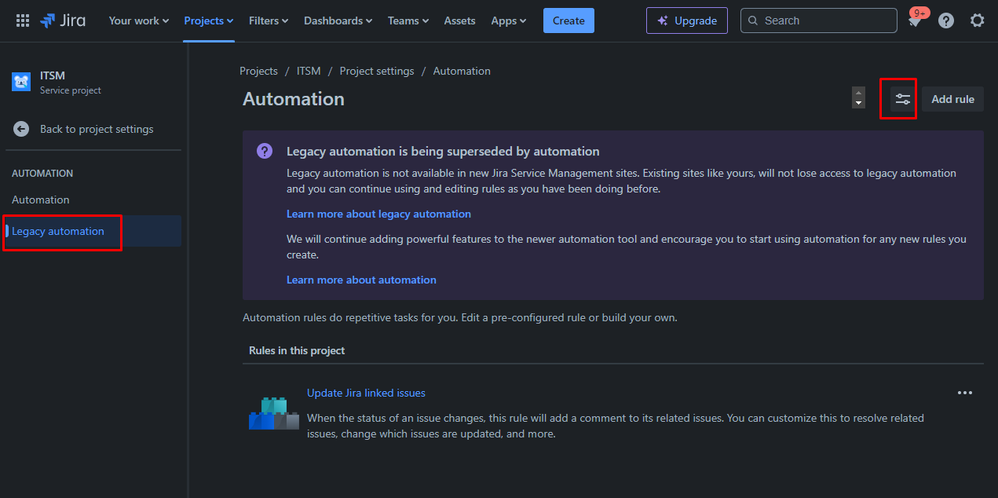998x498 pixels.
Task: Click the AUTOMATION section label in sidebar
Action: 42,173
